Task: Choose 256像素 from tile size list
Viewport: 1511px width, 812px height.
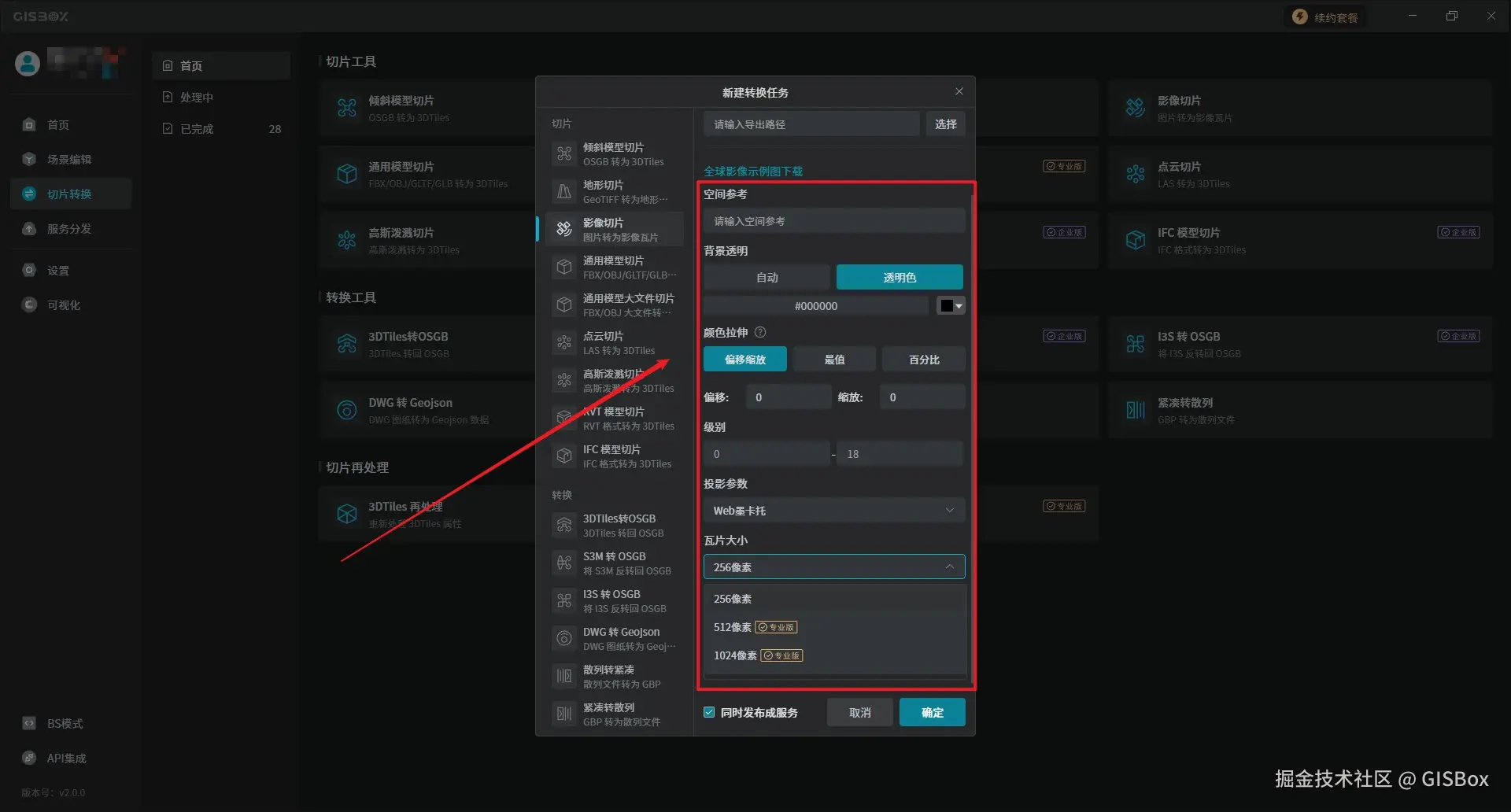Action: click(x=834, y=599)
